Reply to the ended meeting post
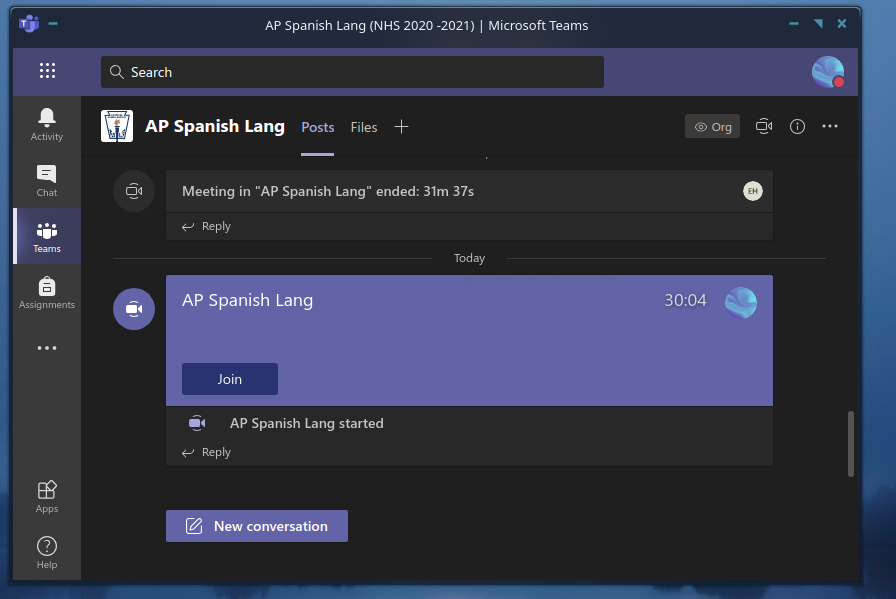This screenshot has height=599, width=896. pyautogui.click(x=206, y=226)
